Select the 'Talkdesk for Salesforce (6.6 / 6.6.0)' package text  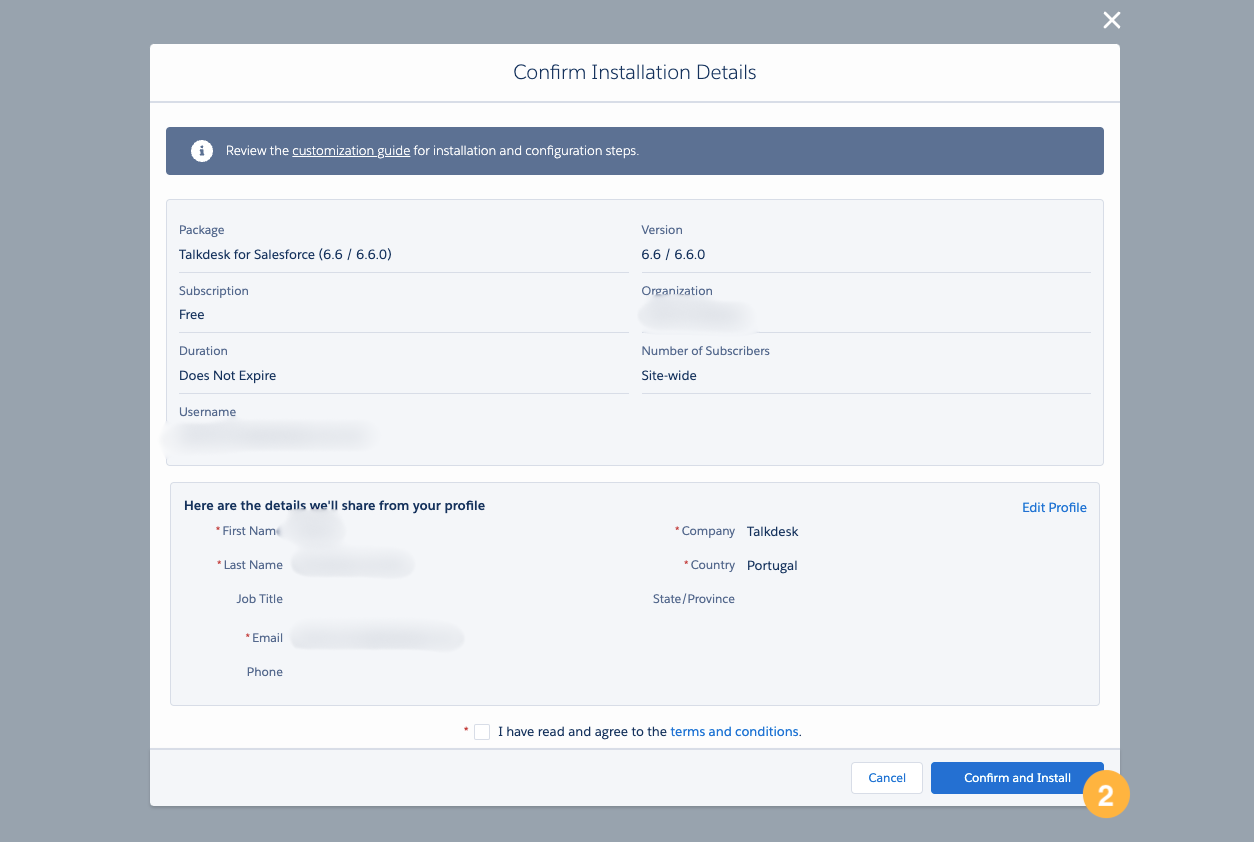pyautogui.click(x=285, y=254)
